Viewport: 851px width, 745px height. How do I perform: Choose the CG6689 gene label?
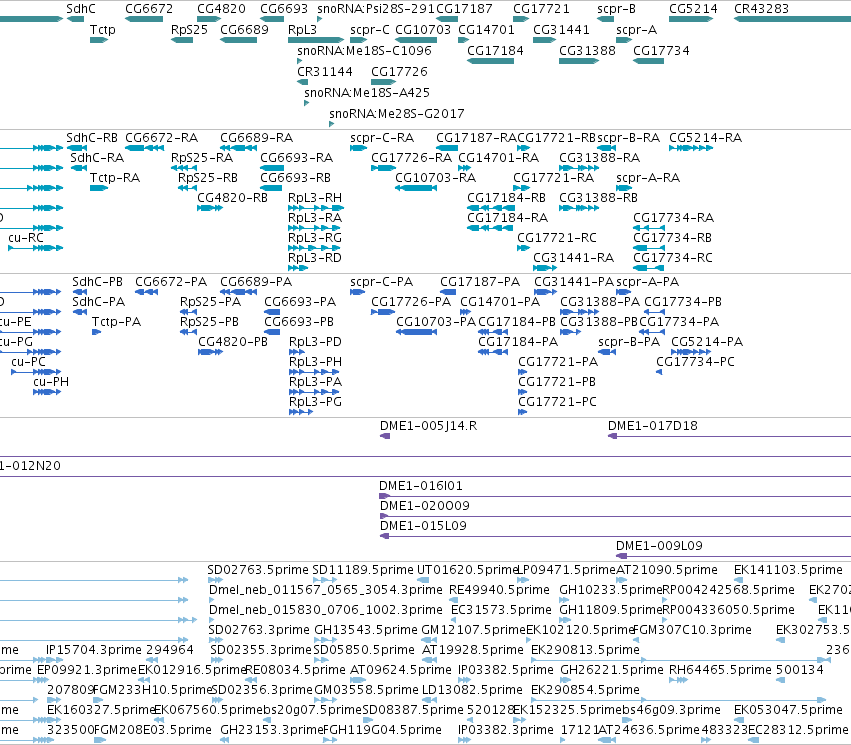tap(244, 30)
